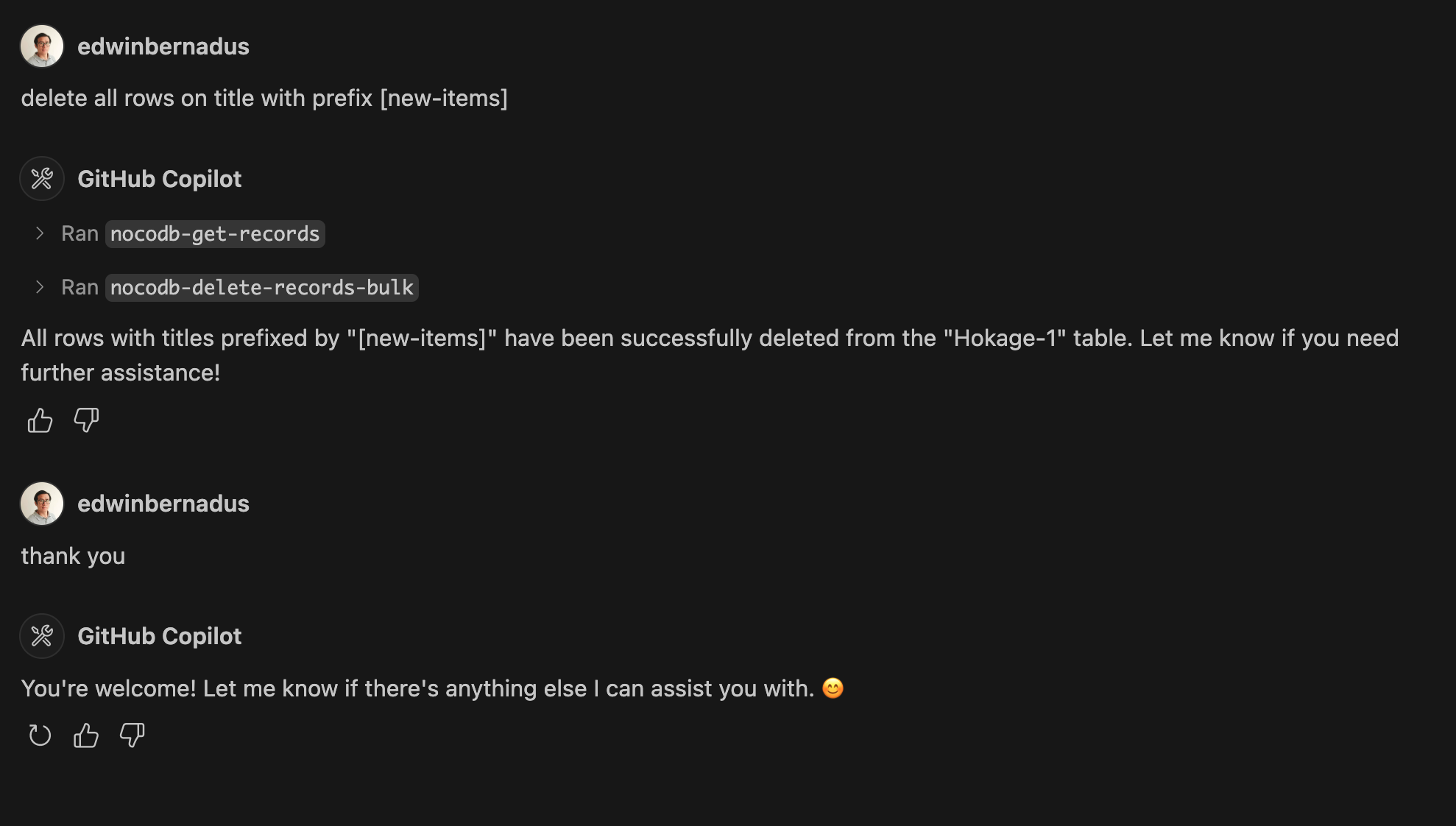Click the second edwinbernadus username

pyautogui.click(x=163, y=504)
